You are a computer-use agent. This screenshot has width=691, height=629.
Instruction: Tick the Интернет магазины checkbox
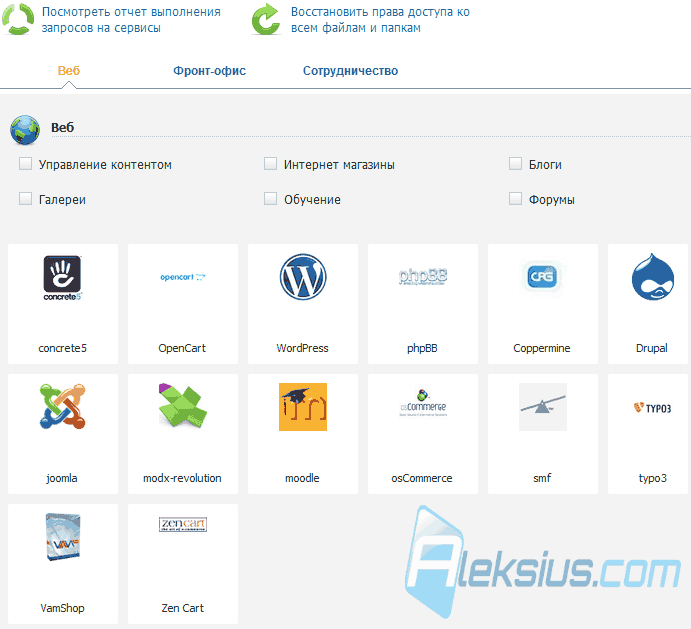tap(270, 164)
